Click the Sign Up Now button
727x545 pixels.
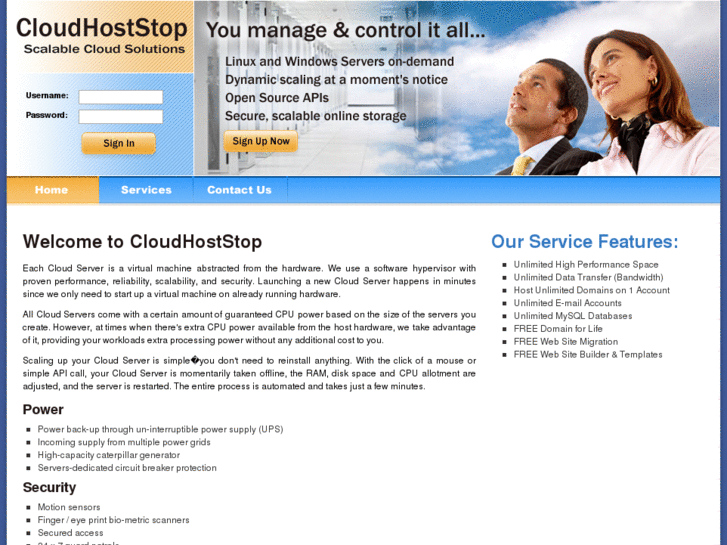[x=261, y=141]
